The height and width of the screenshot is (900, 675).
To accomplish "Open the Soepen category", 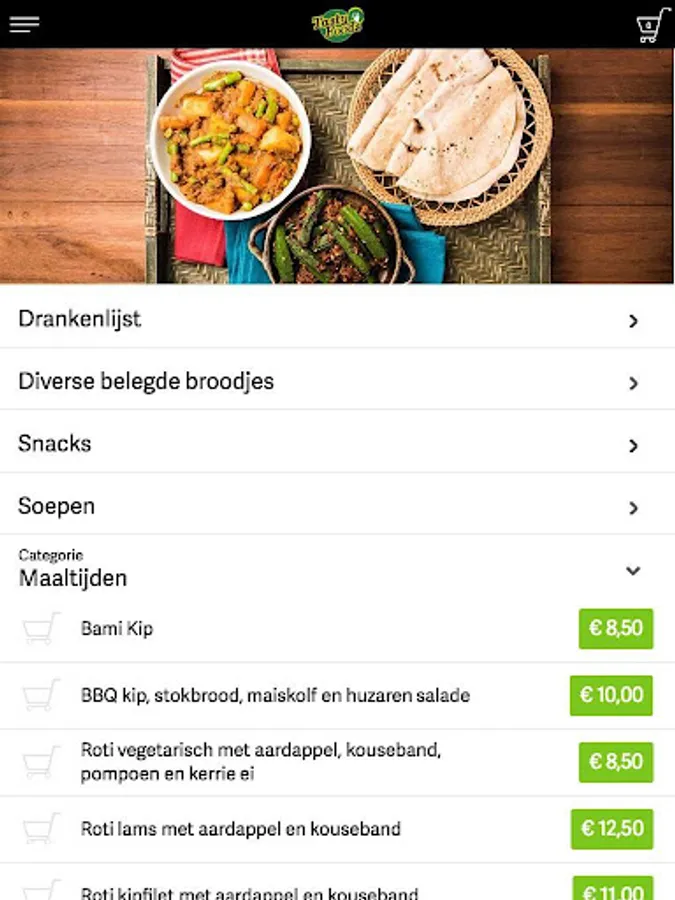I will (57, 506).
